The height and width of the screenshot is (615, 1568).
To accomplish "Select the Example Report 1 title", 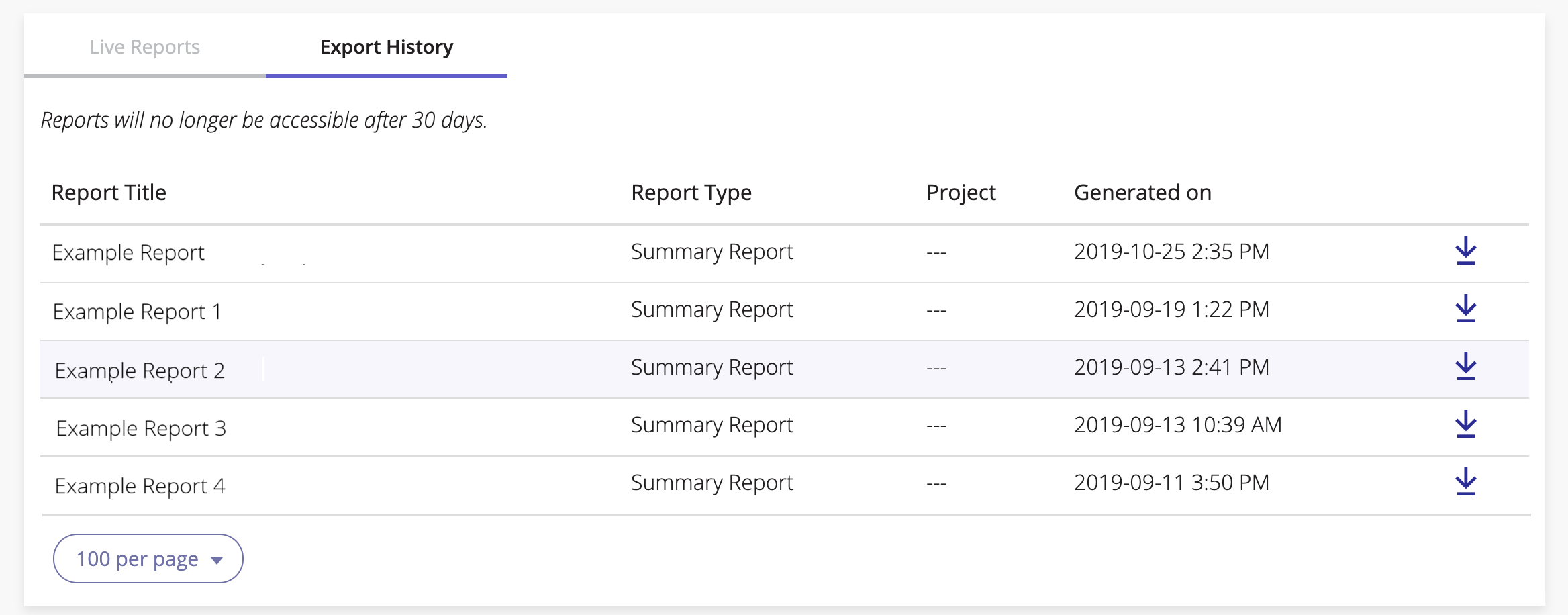I will [x=137, y=312].
